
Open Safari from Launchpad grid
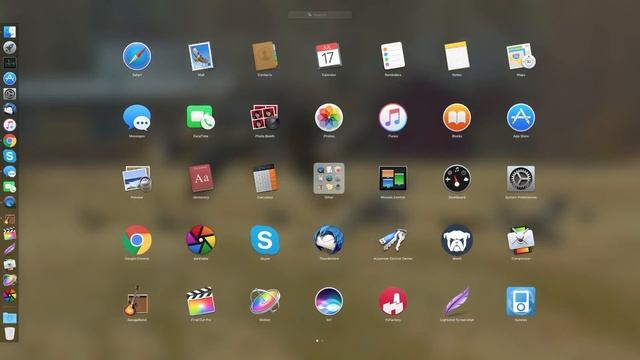click(137, 56)
